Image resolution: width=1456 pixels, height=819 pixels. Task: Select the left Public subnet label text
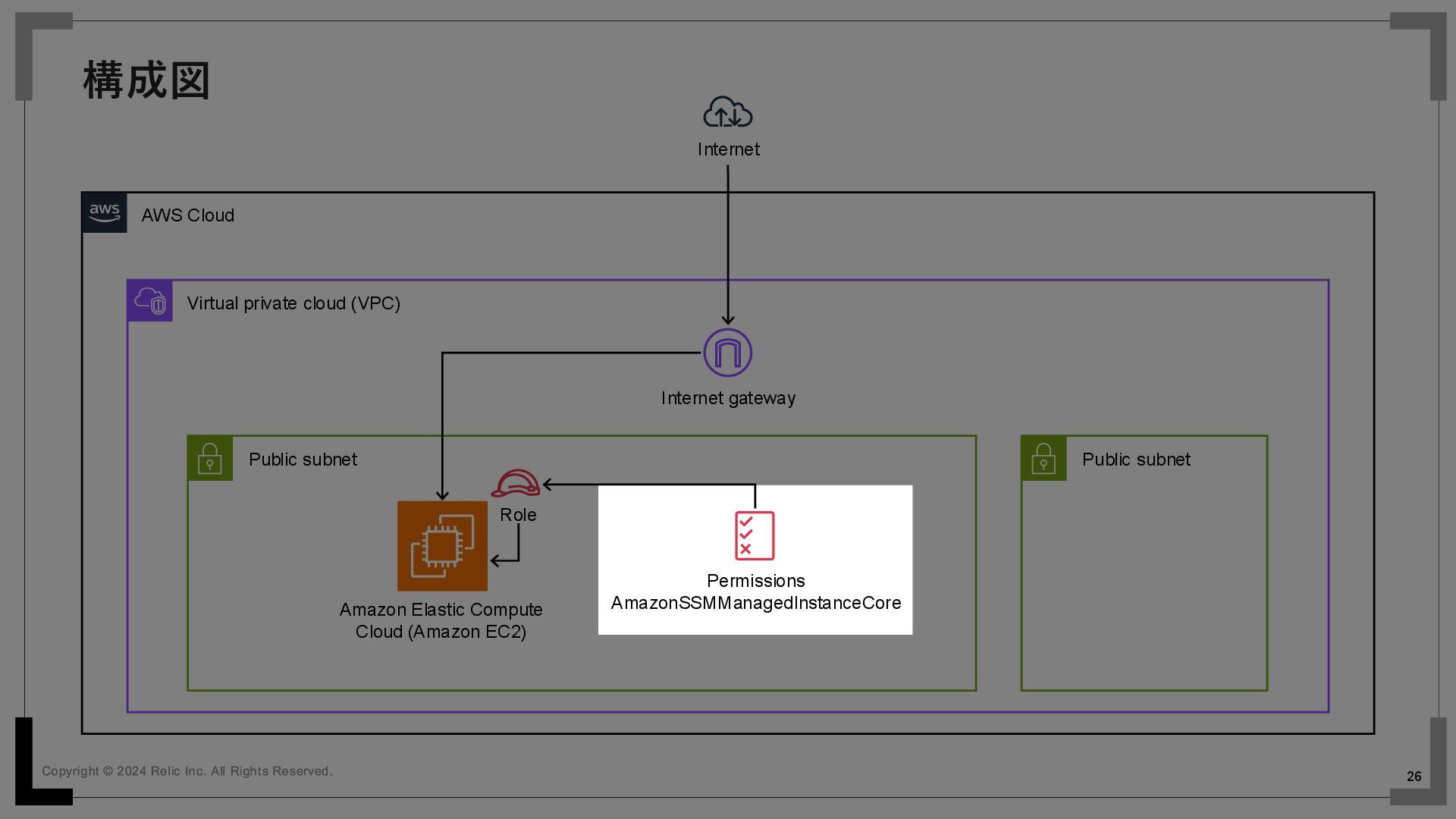point(303,460)
